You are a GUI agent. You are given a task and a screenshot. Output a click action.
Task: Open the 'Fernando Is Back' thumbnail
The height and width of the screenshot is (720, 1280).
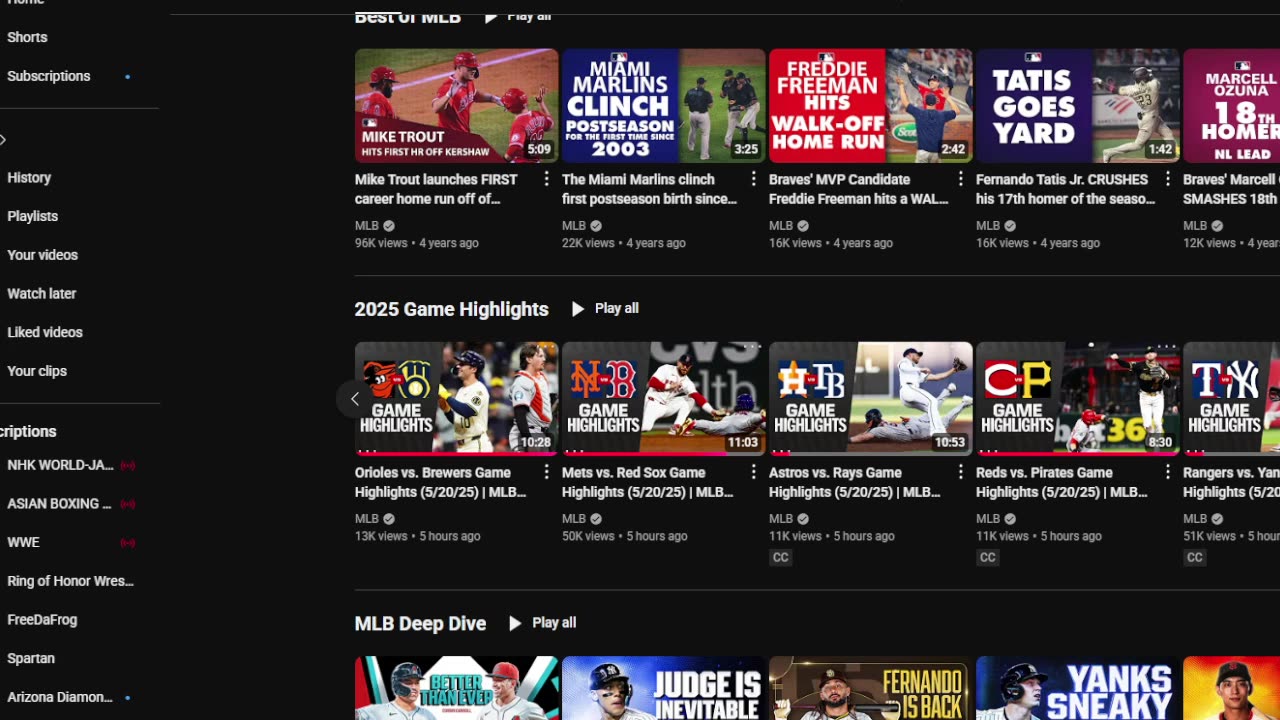click(870, 688)
